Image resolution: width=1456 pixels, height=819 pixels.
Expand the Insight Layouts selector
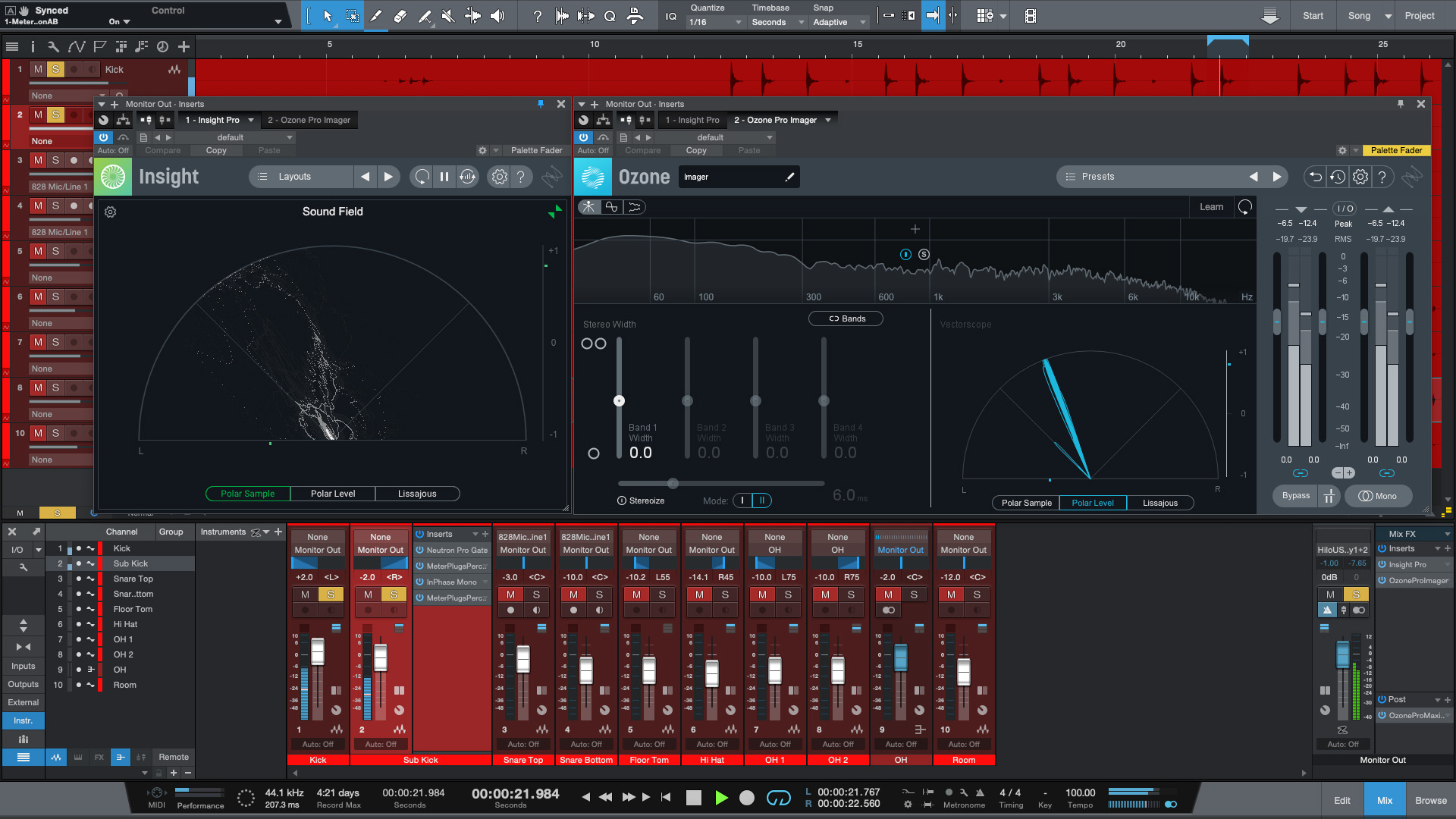(x=301, y=177)
